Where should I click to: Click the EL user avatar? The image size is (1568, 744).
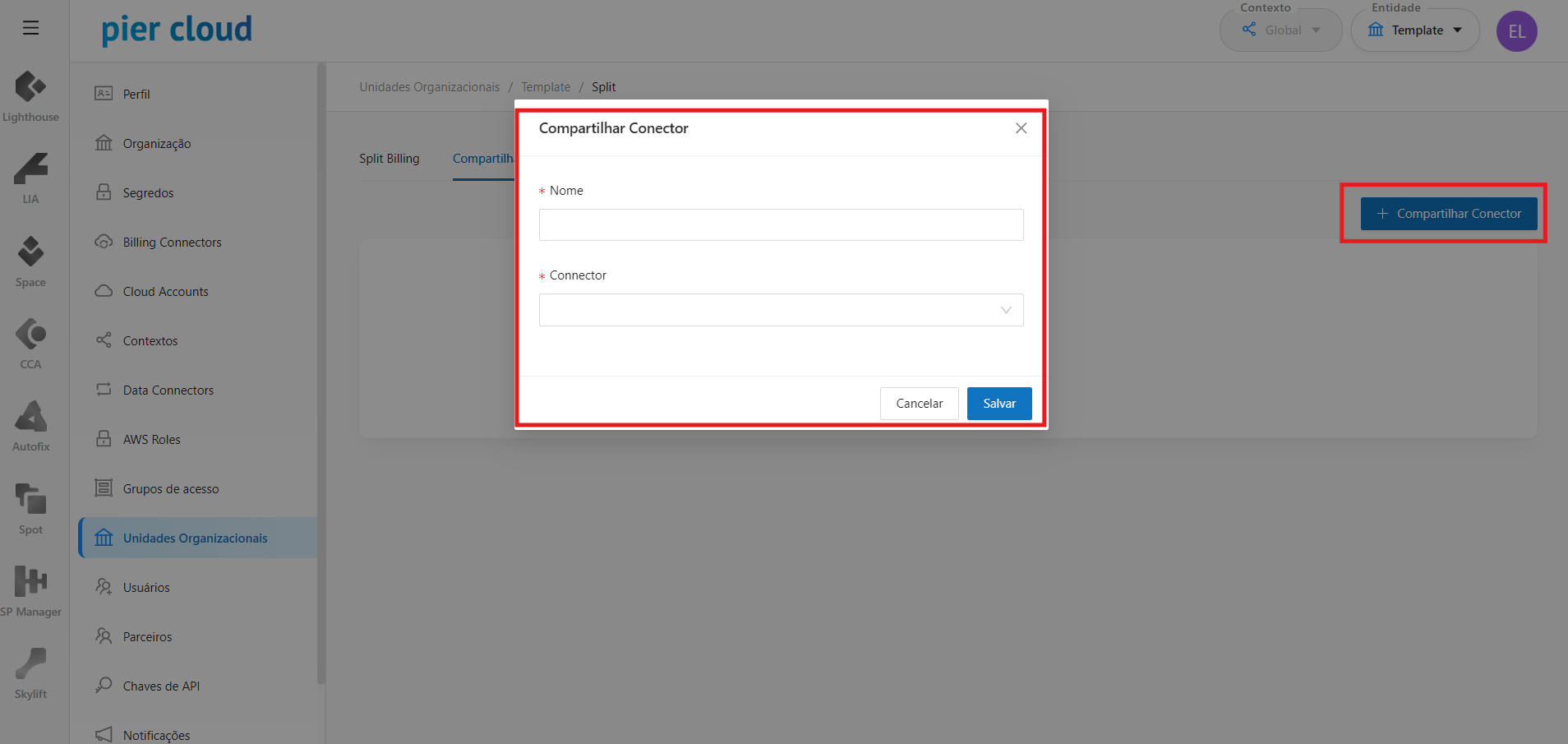point(1516,31)
